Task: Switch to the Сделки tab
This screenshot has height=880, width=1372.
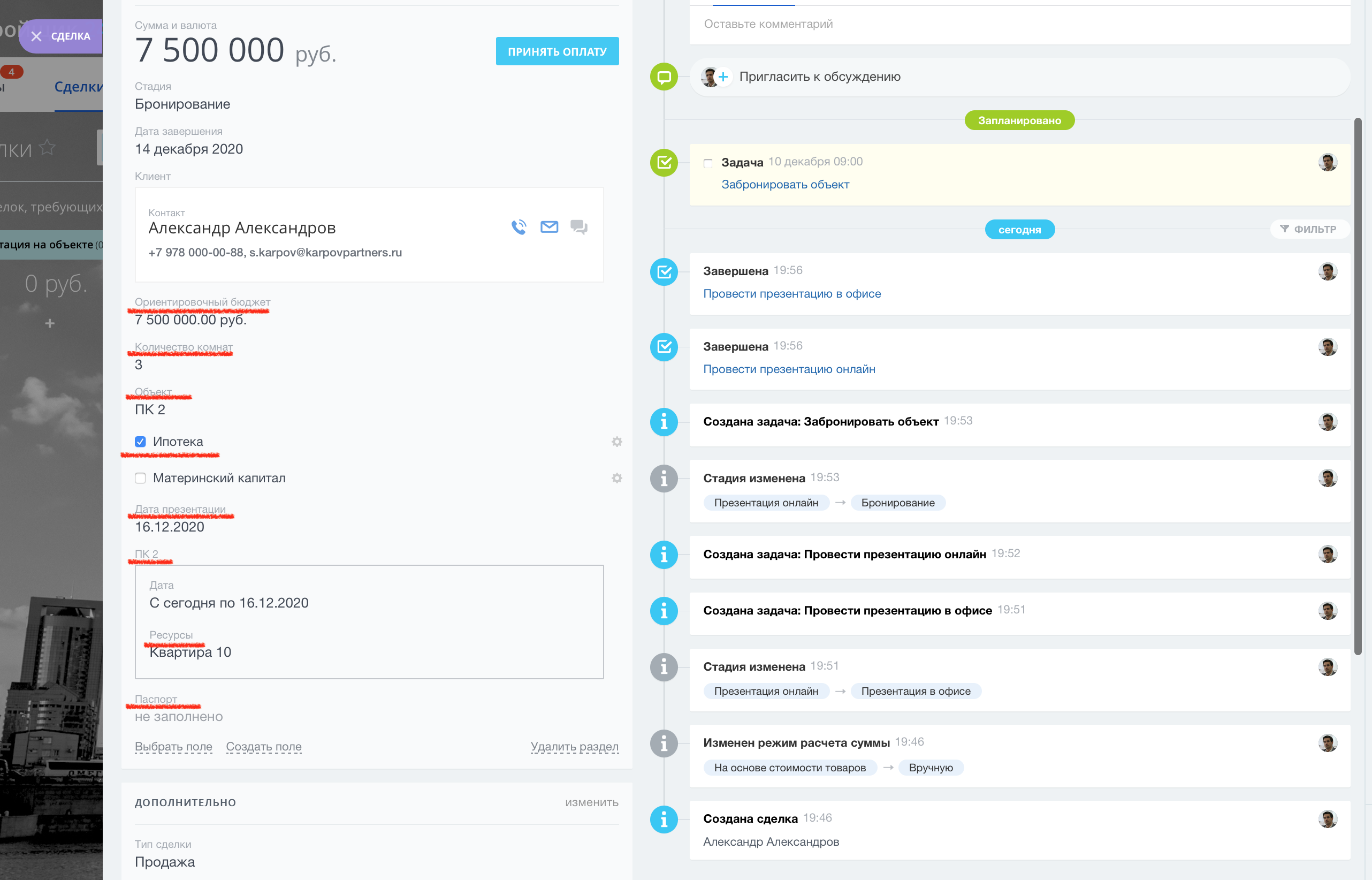Action: 78,87
